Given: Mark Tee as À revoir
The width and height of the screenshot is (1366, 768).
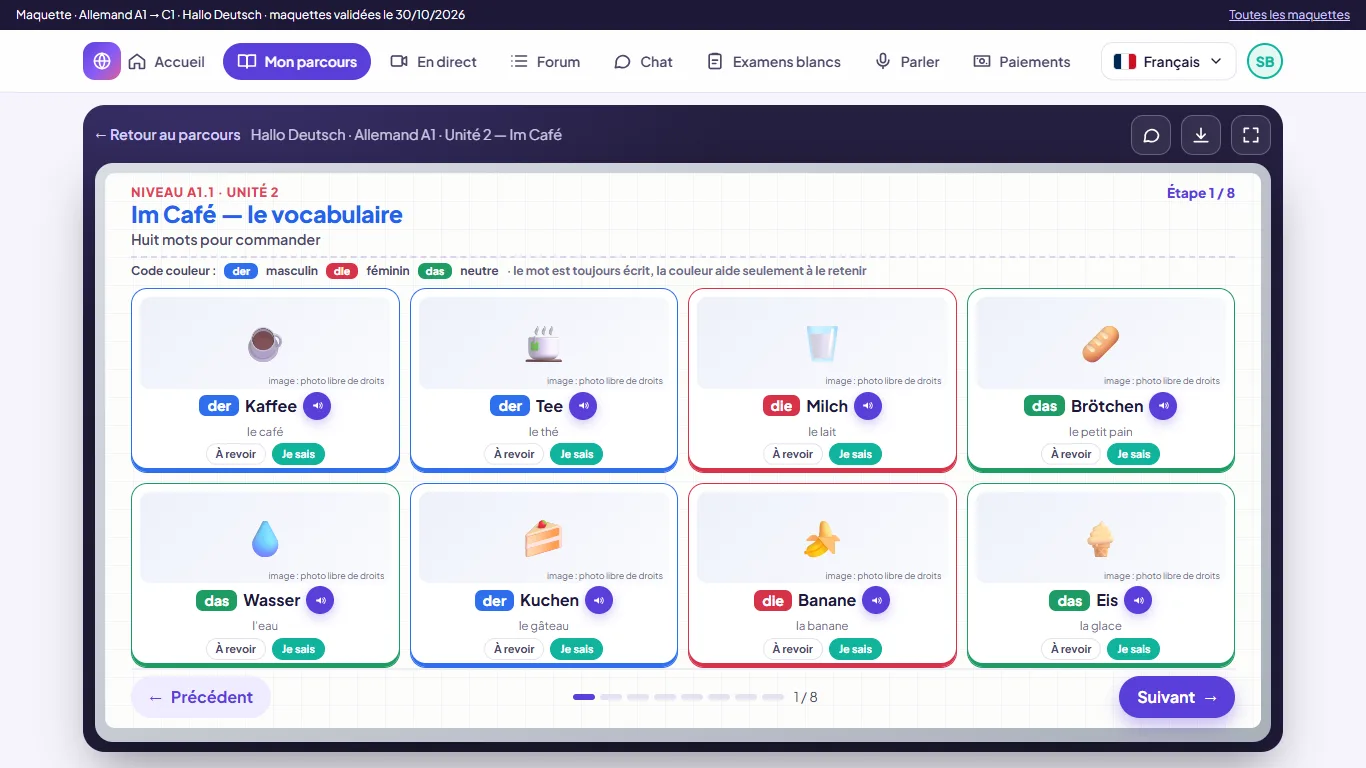Looking at the screenshot, I should click(515, 454).
